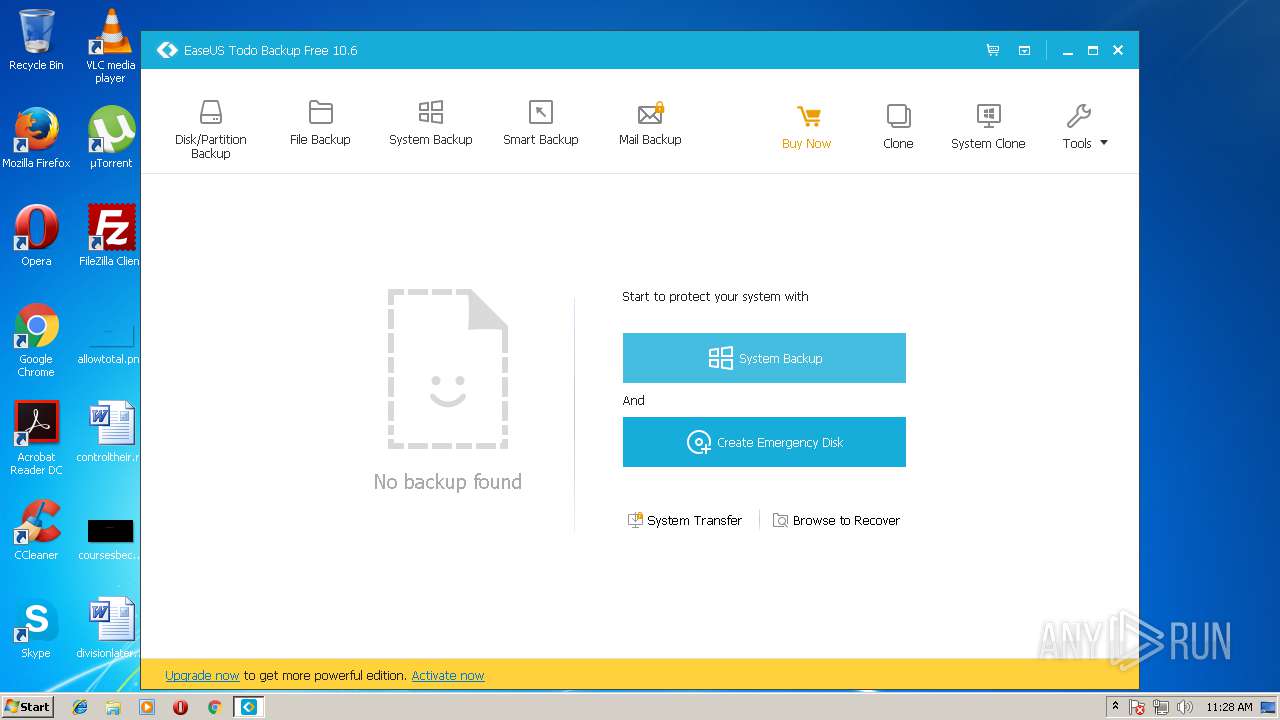1280x720 pixels.
Task: Open Google Chrome desktop shortcut
Action: click(x=36, y=340)
